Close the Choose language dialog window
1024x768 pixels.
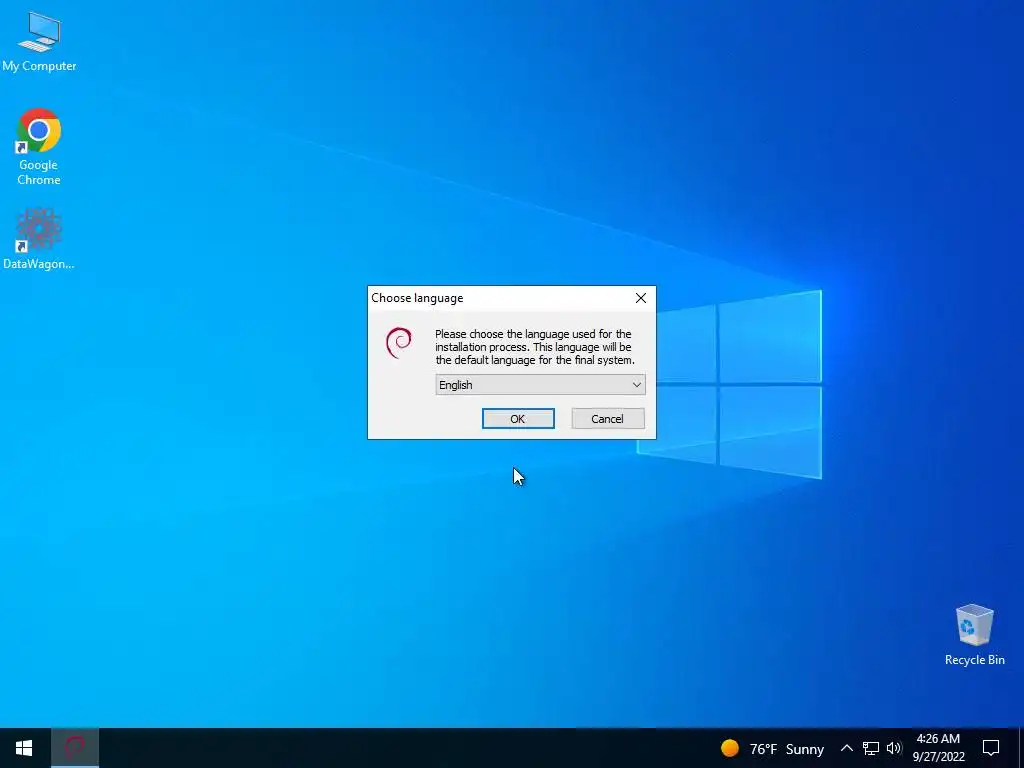click(641, 298)
